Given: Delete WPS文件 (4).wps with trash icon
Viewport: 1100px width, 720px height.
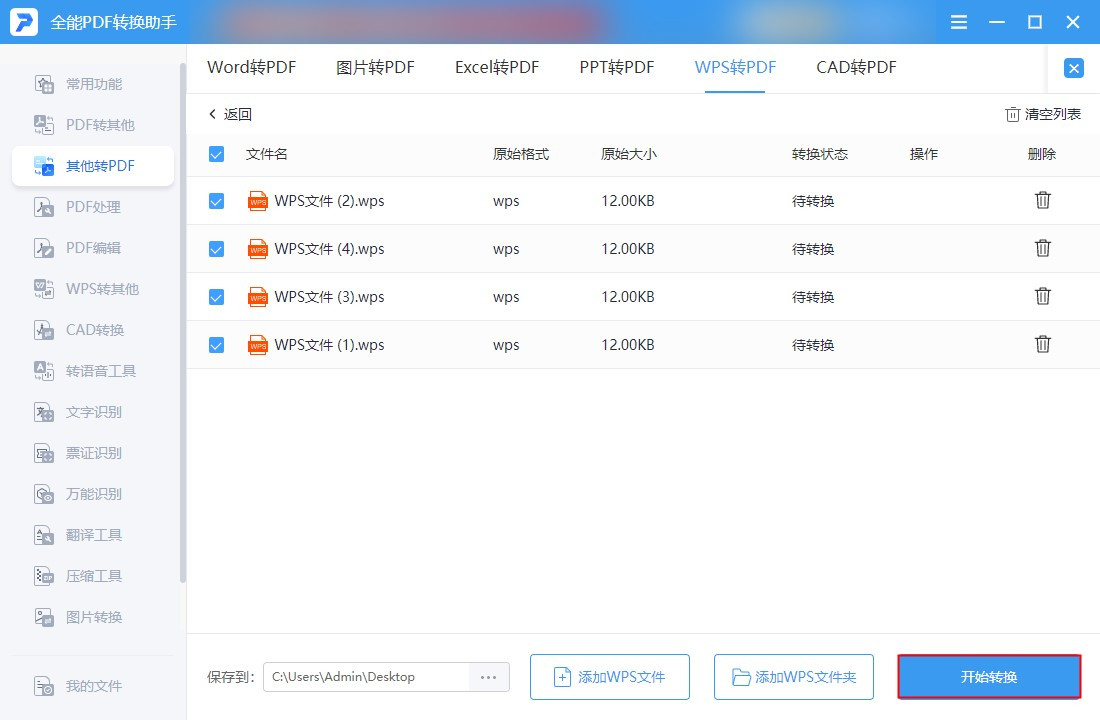Looking at the screenshot, I should (x=1042, y=248).
